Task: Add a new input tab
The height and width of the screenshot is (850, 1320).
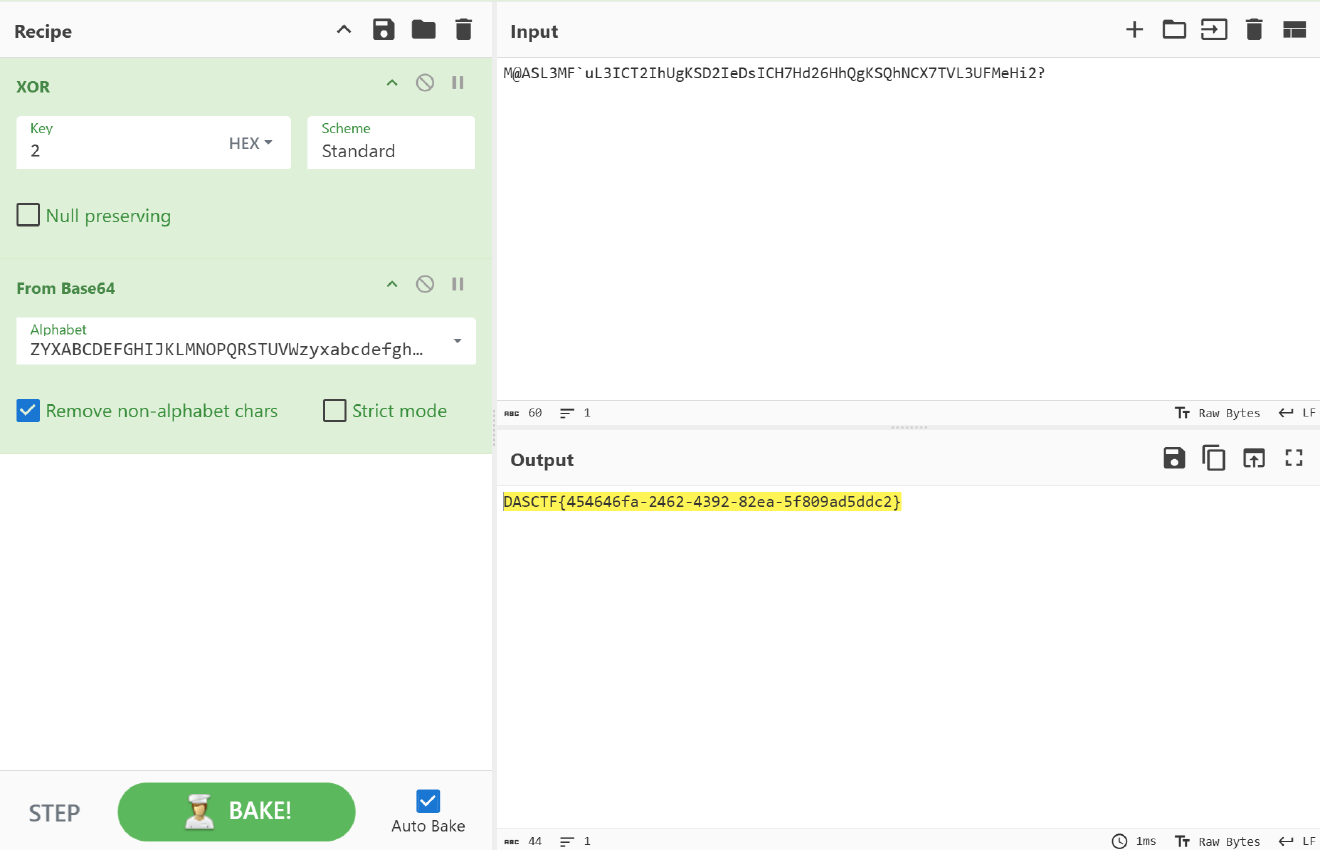Action: tap(1134, 30)
